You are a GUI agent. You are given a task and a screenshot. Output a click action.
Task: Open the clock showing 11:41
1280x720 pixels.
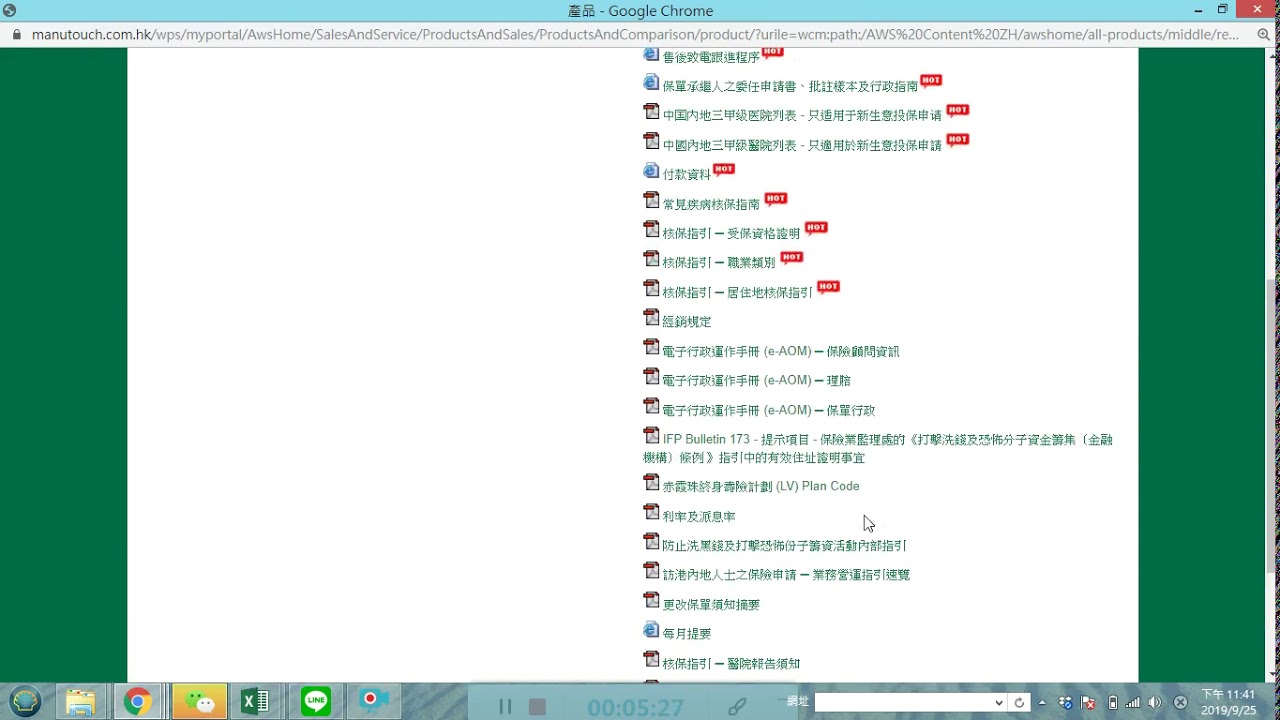point(1228,702)
